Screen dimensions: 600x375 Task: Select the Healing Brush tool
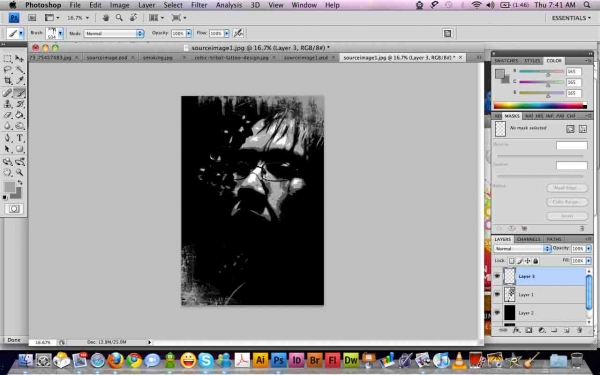8,93
